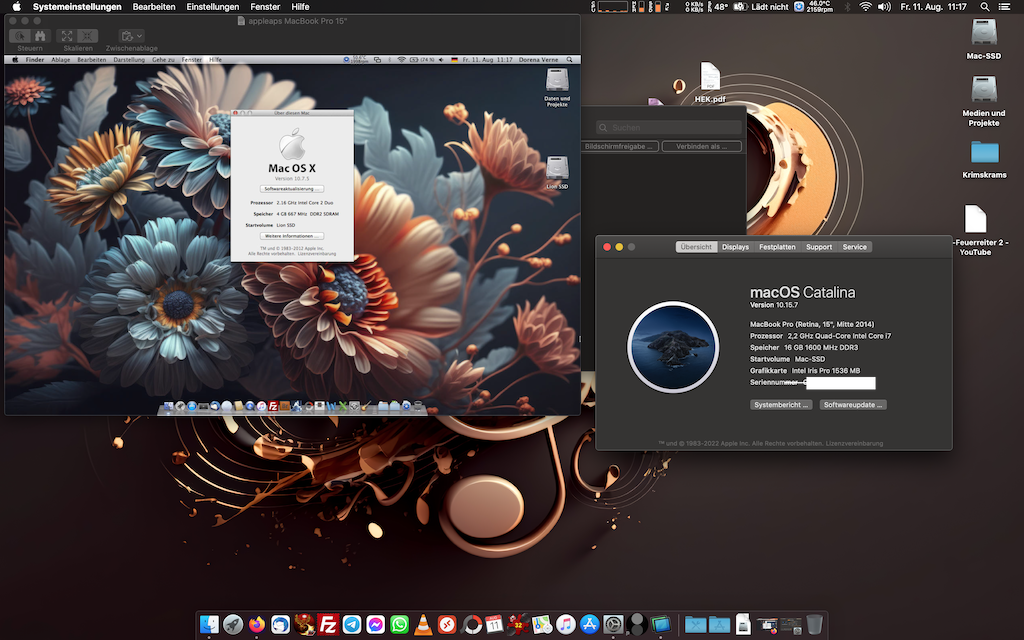The image size is (1024, 640).
Task: Launch FileZilla from the Dock
Action: pyautogui.click(x=328, y=624)
